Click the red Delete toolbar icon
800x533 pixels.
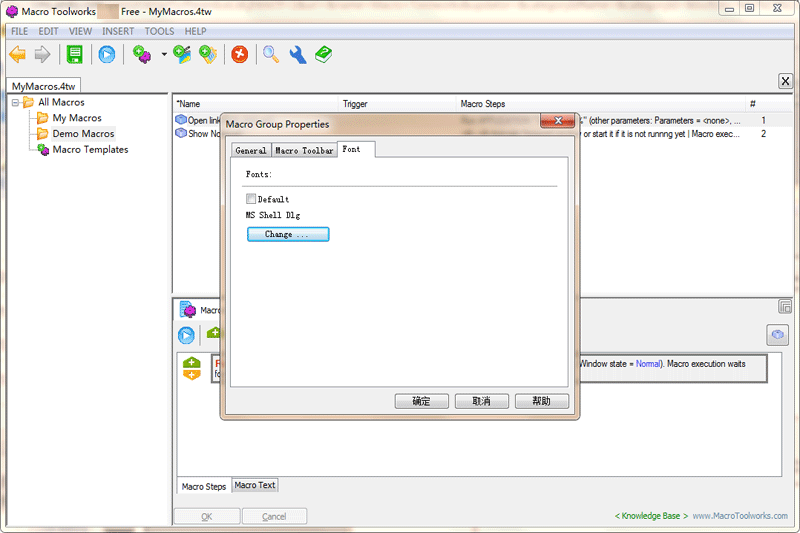(x=239, y=54)
